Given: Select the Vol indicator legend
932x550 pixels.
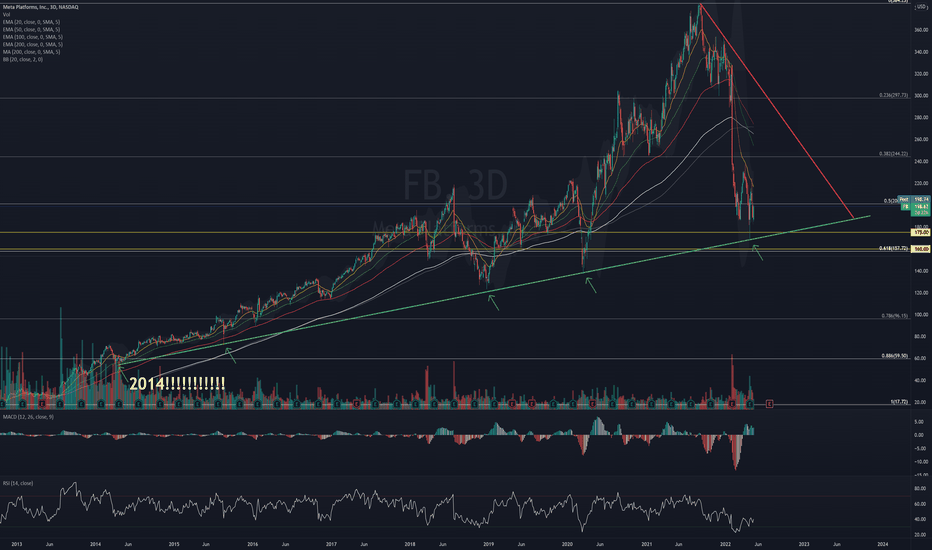Looking at the screenshot, I should pyautogui.click(x=7, y=14).
